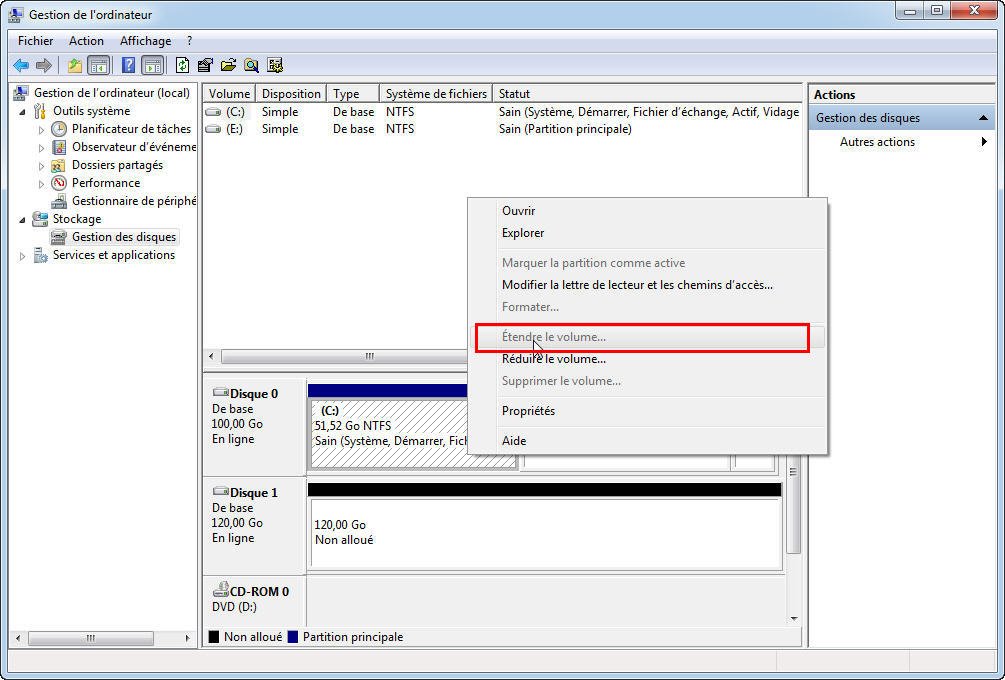Click Aide in the context menu

(x=647, y=441)
